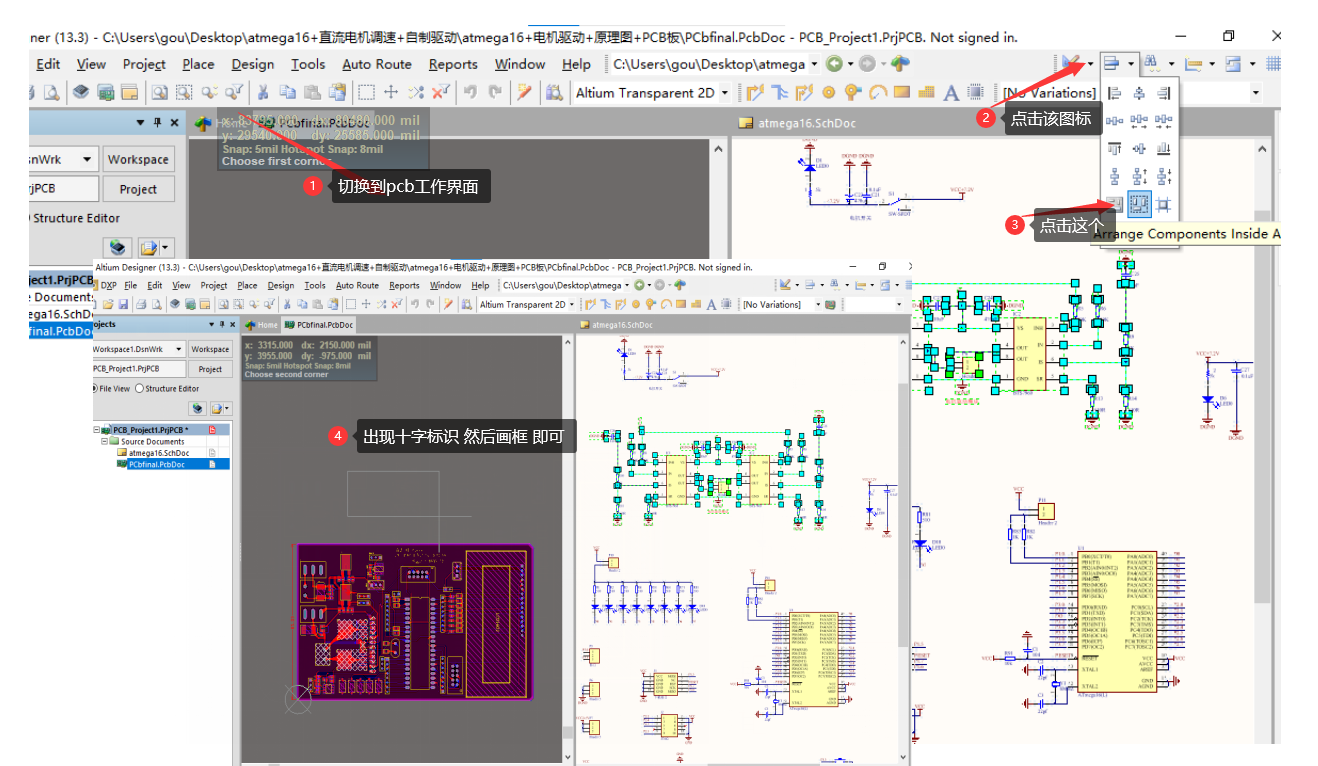Open main window document path dropdown
This screenshot has width=1318, height=766.
[814, 64]
